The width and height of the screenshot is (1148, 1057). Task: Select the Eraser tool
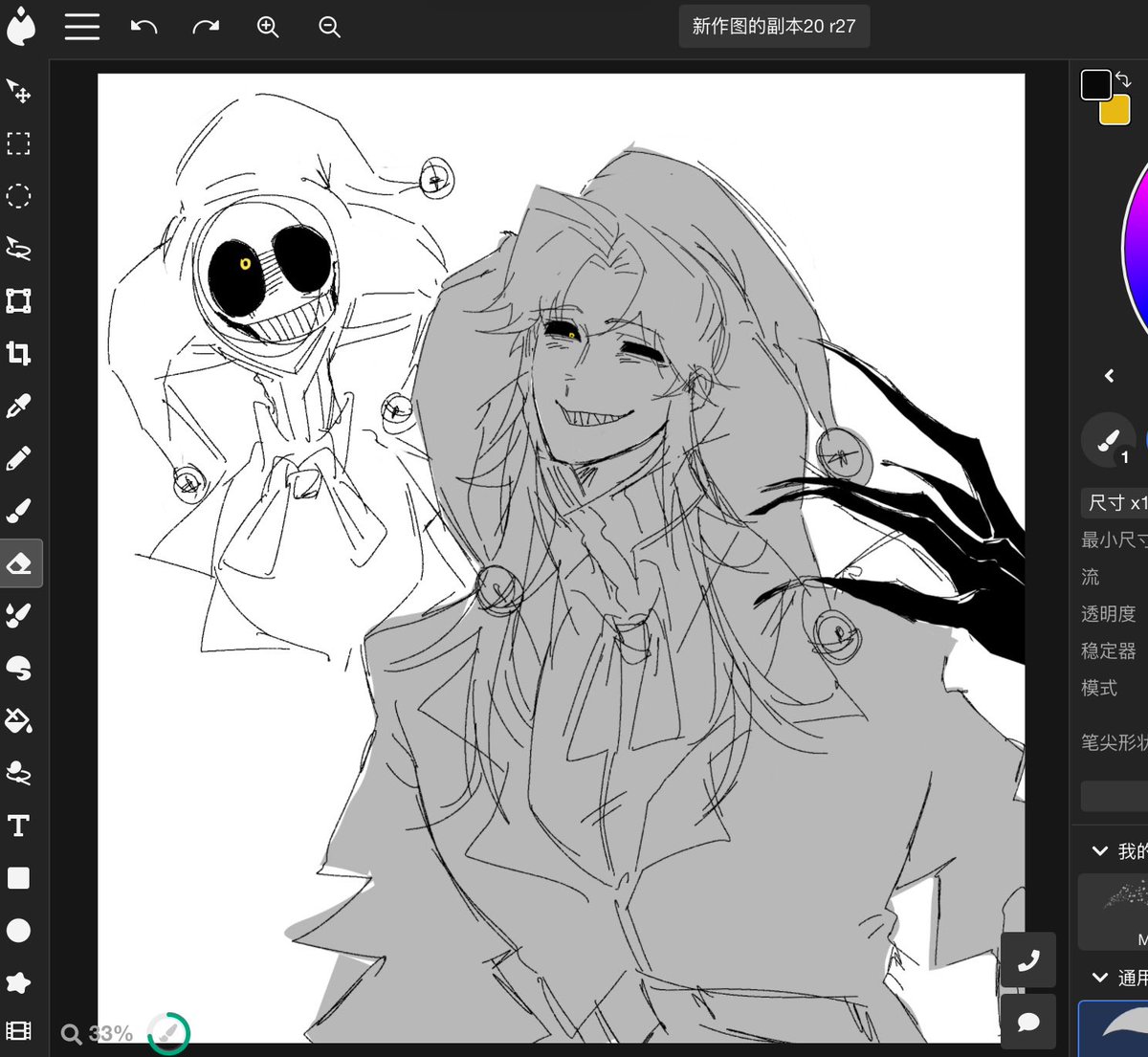point(20,563)
